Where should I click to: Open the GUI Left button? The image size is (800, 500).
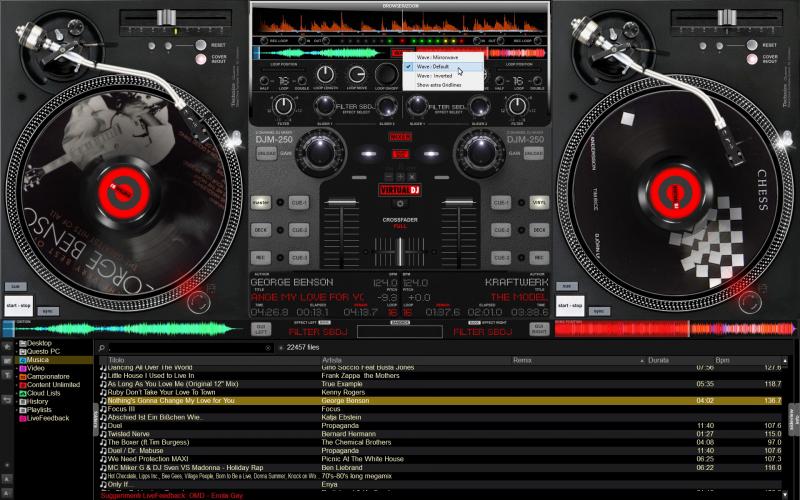pos(261,329)
